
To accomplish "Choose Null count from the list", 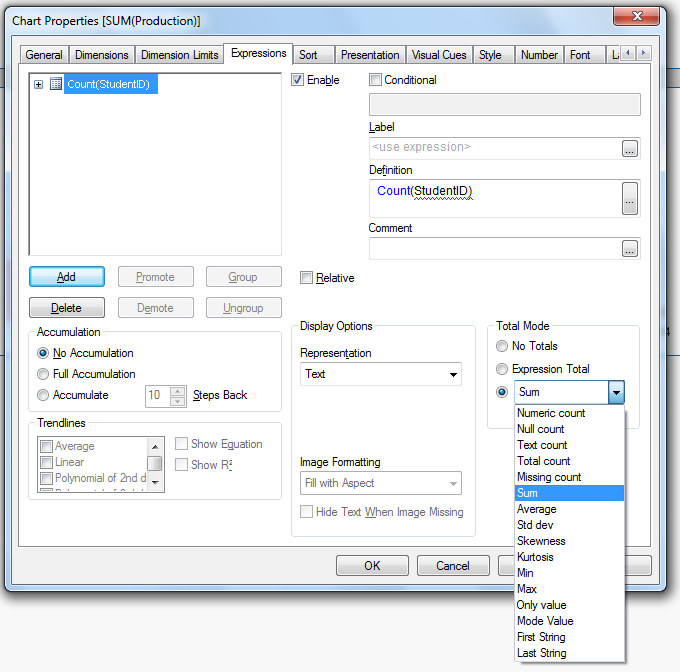I will [x=569, y=429].
